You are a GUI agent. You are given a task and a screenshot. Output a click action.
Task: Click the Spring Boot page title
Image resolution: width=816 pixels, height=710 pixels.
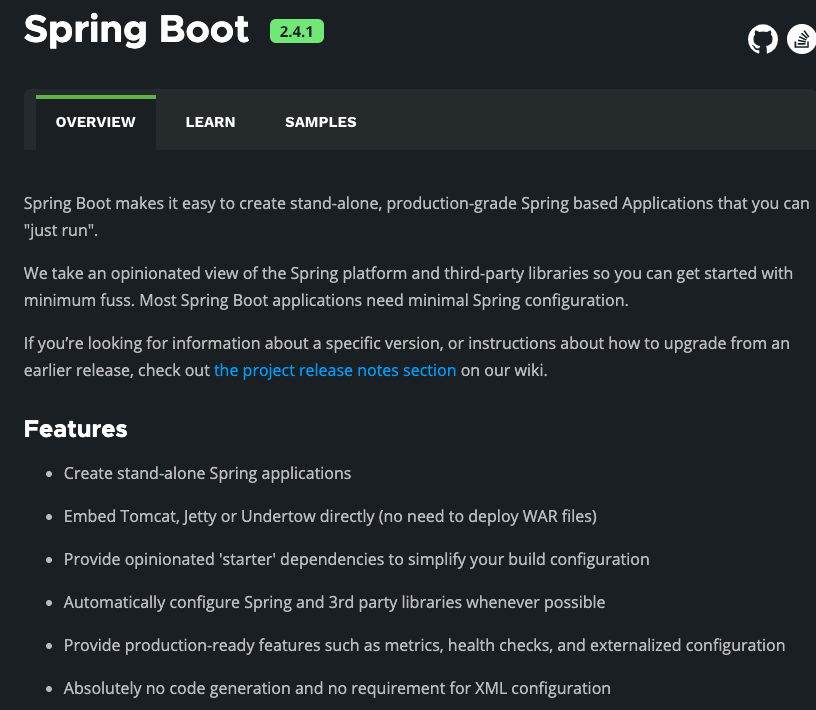pyautogui.click(x=136, y=30)
